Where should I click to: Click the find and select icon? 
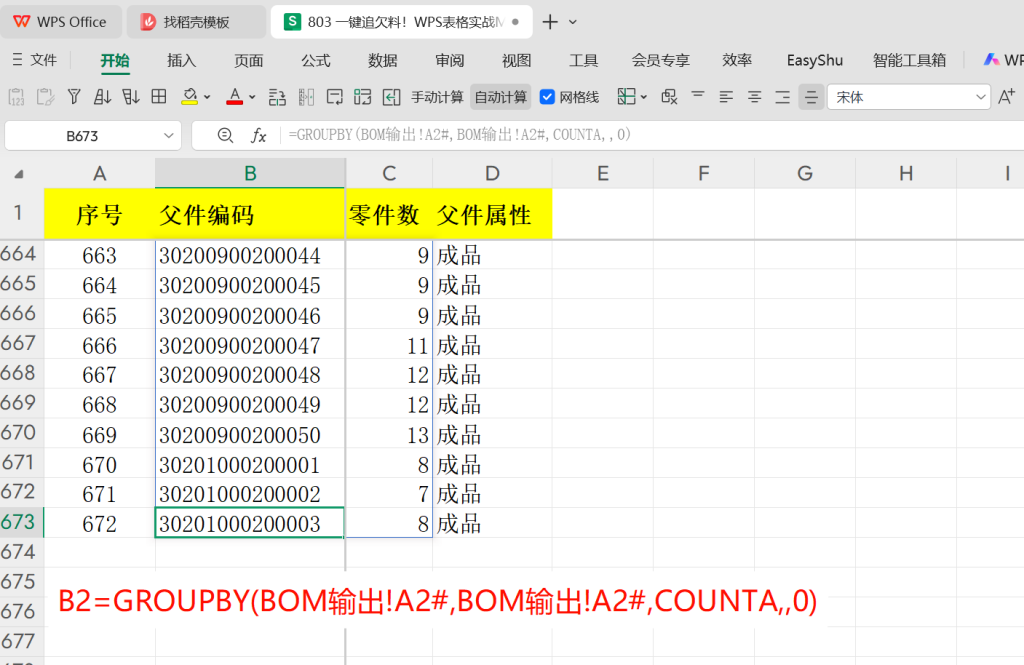(669, 97)
